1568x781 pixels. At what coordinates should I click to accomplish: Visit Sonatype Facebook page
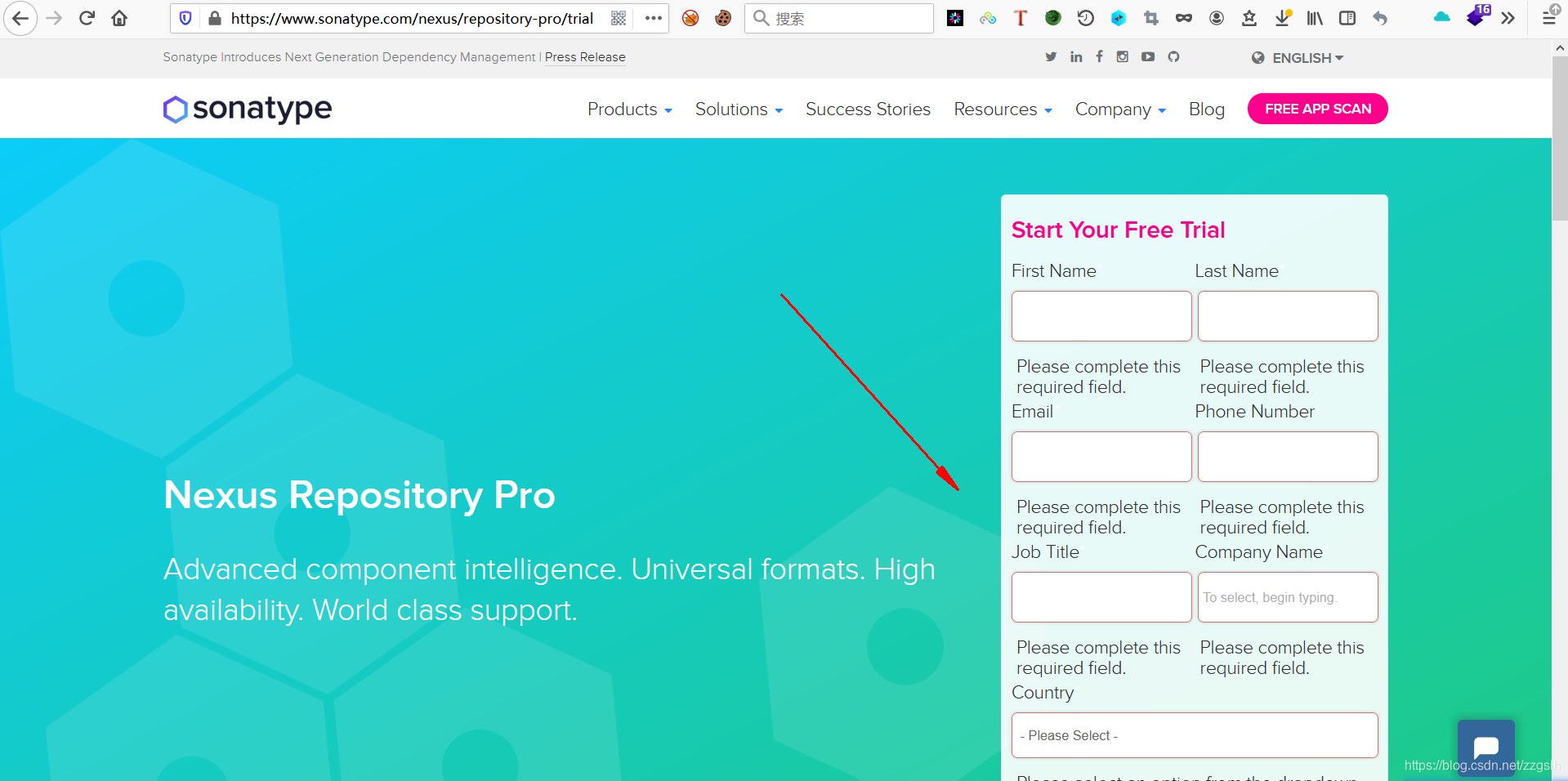(x=1099, y=56)
